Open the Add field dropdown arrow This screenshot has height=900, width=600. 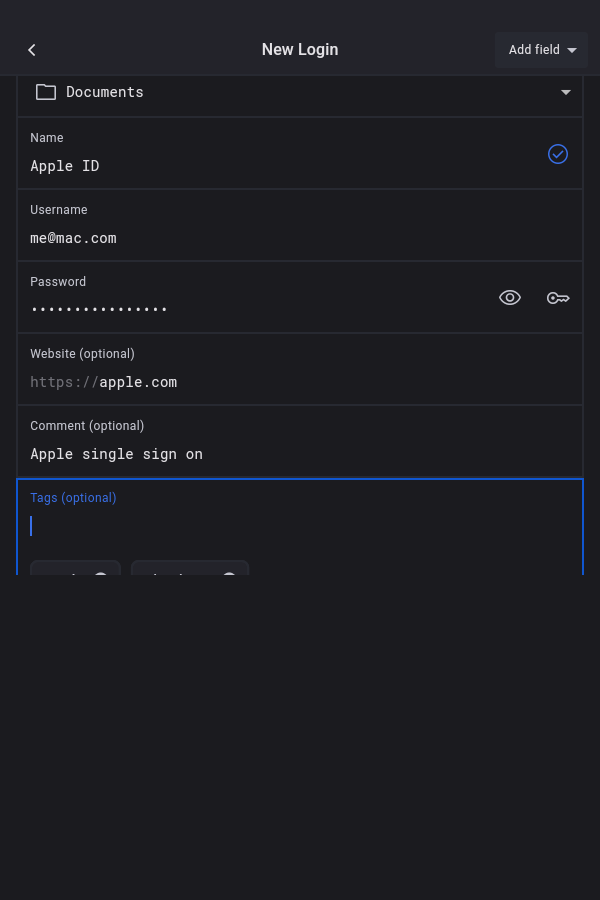point(572,50)
